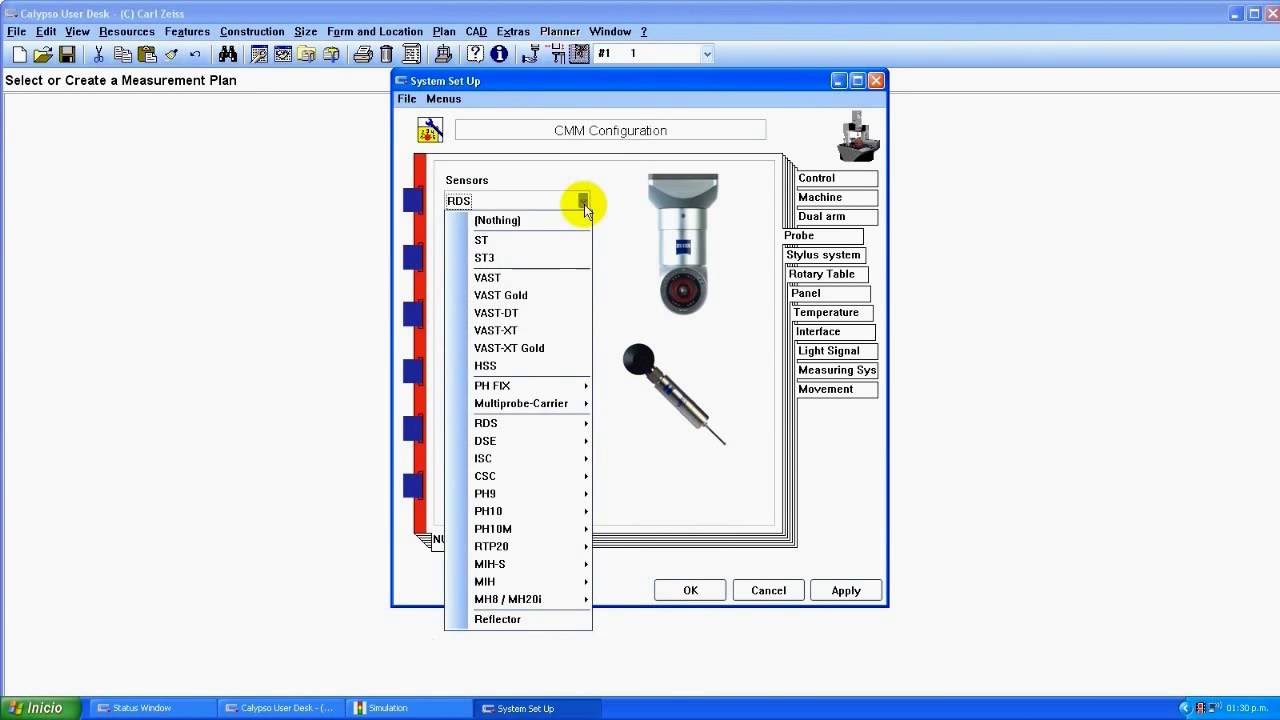Click the Cut scissors icon

[x=99, y=55]
